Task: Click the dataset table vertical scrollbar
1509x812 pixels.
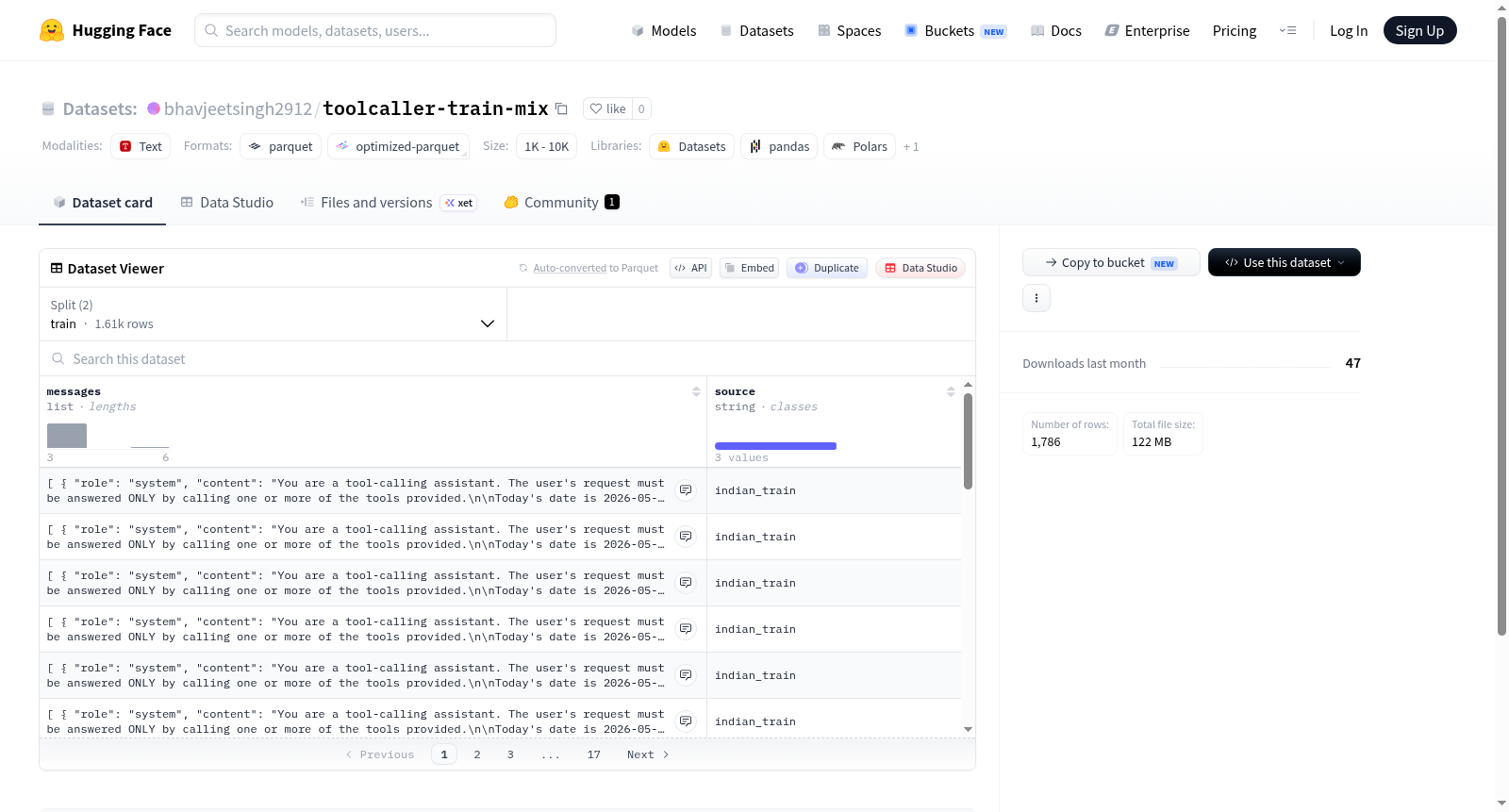Action: [968, 441]
